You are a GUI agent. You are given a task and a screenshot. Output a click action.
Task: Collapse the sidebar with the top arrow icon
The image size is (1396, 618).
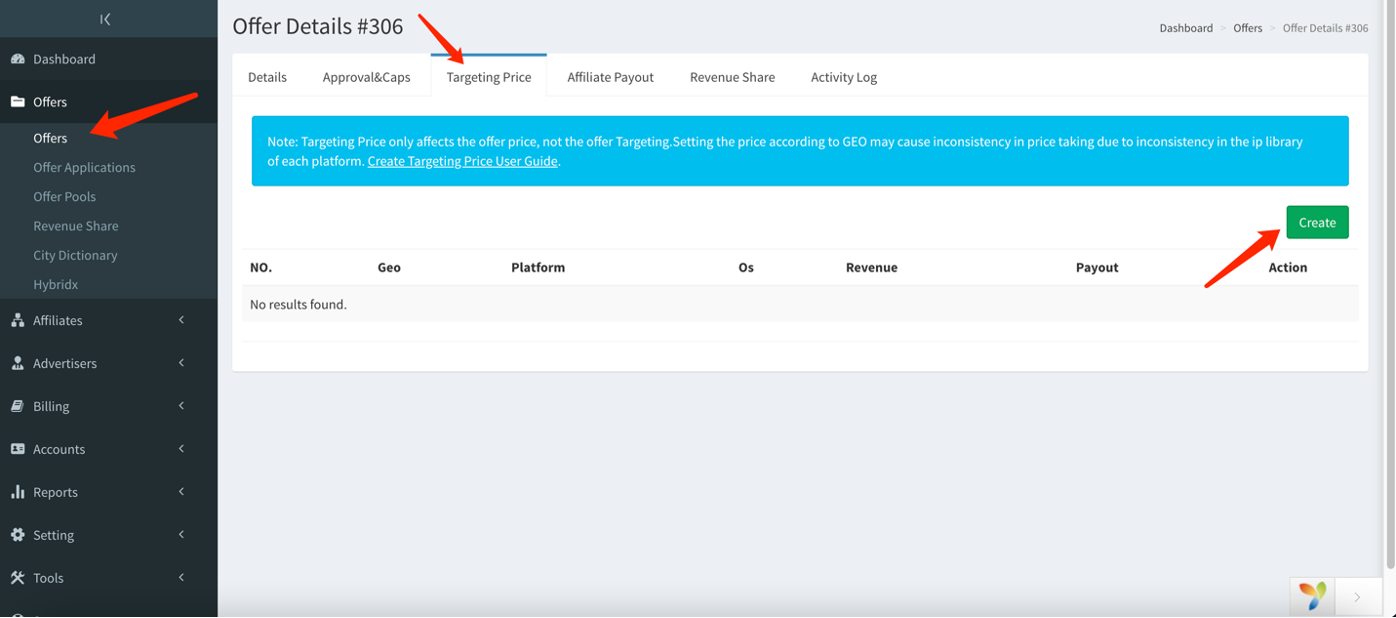click(105, 19)
